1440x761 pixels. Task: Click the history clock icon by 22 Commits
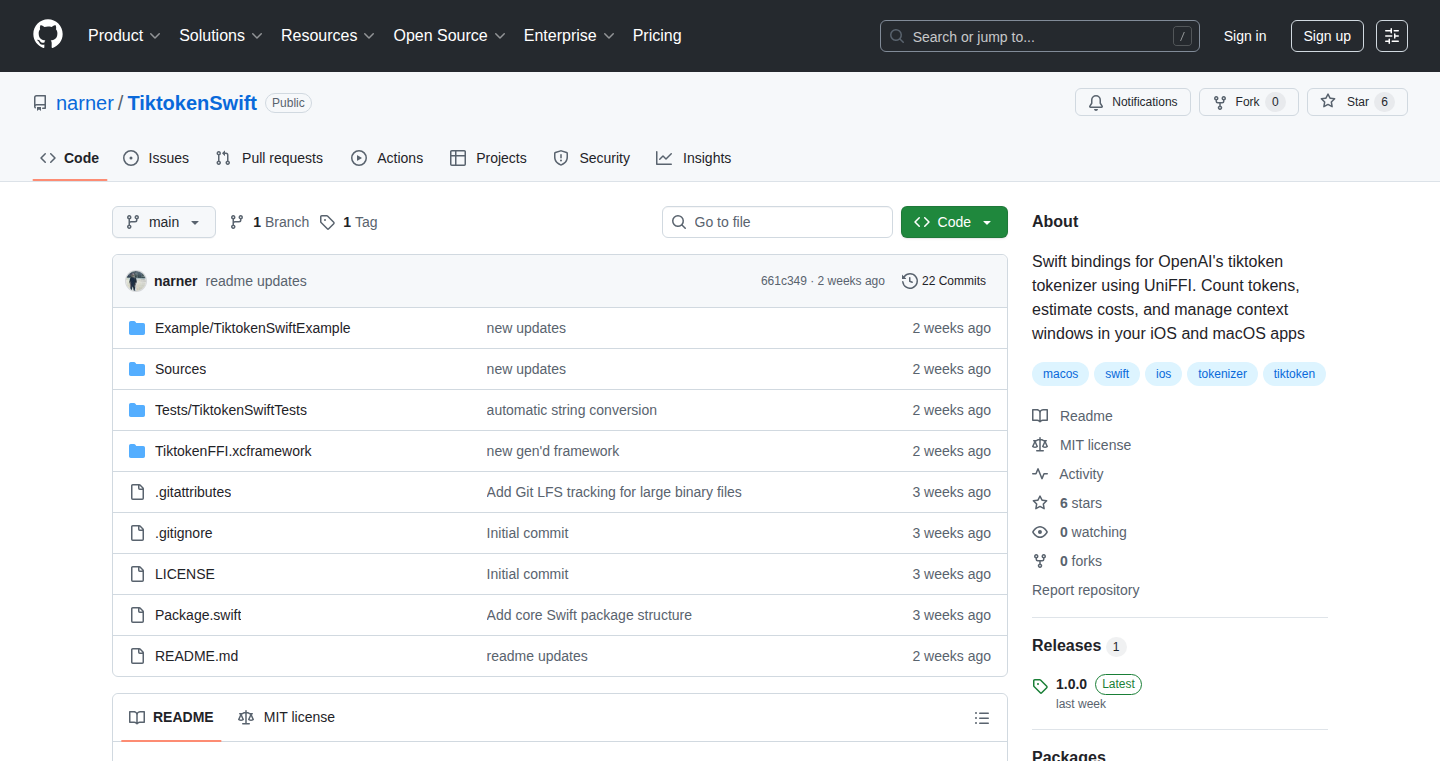coord(909,281)
